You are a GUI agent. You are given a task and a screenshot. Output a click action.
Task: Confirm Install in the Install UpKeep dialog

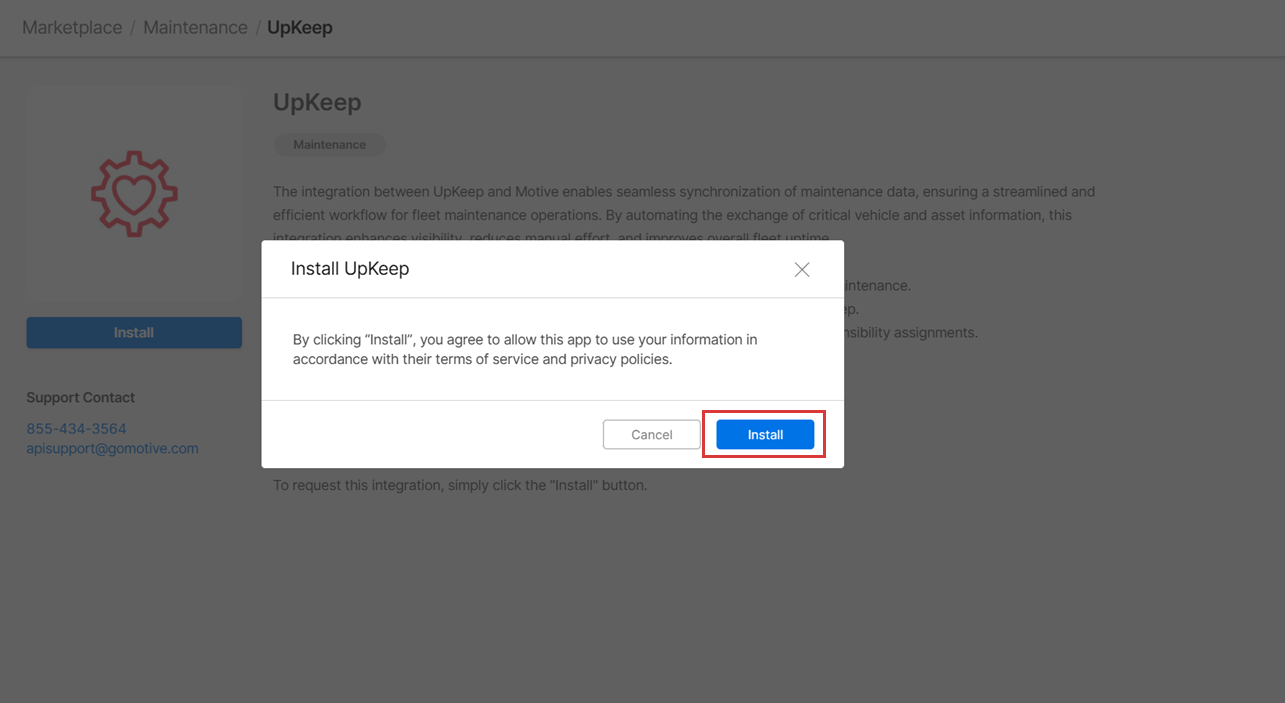coord(765,434)
